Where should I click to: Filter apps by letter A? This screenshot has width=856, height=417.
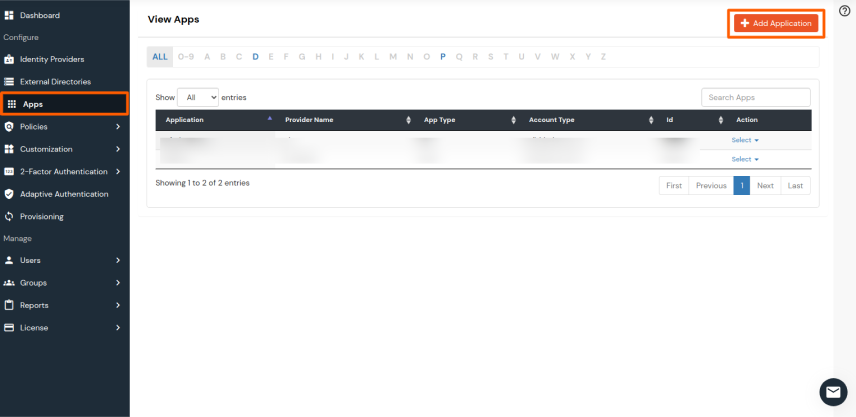[x=207, y=57]
